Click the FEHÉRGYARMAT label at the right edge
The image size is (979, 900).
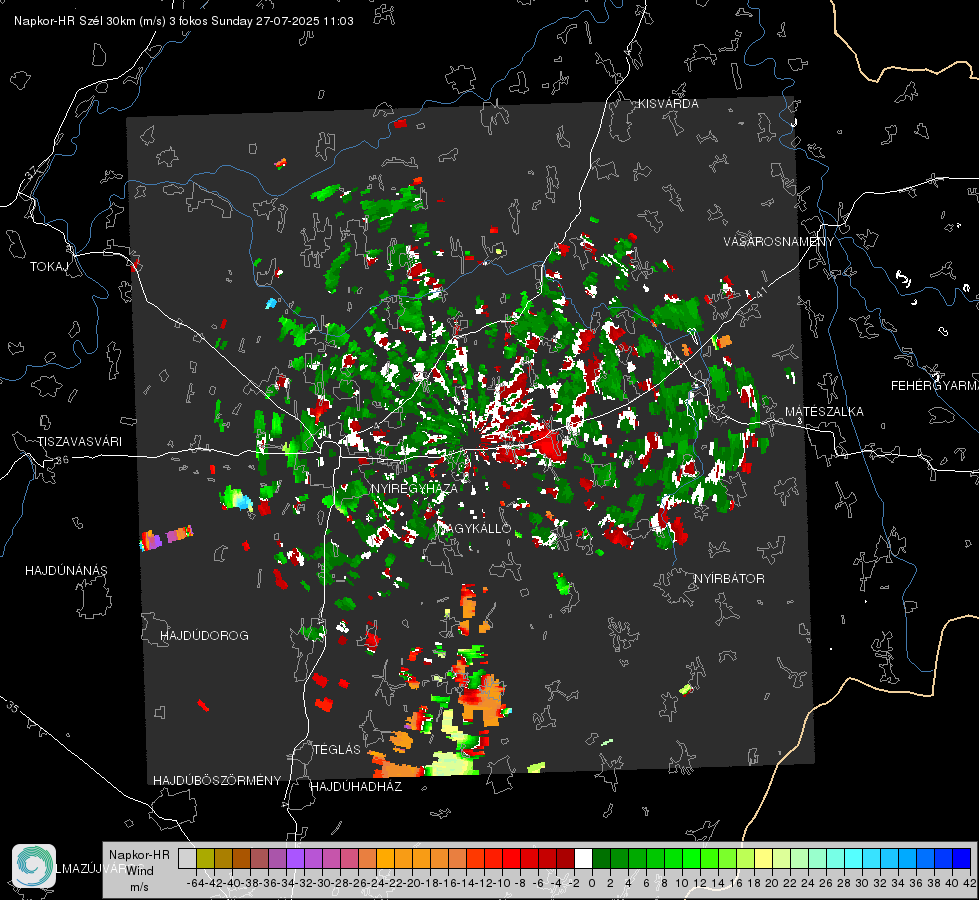[x=934, y=386]
